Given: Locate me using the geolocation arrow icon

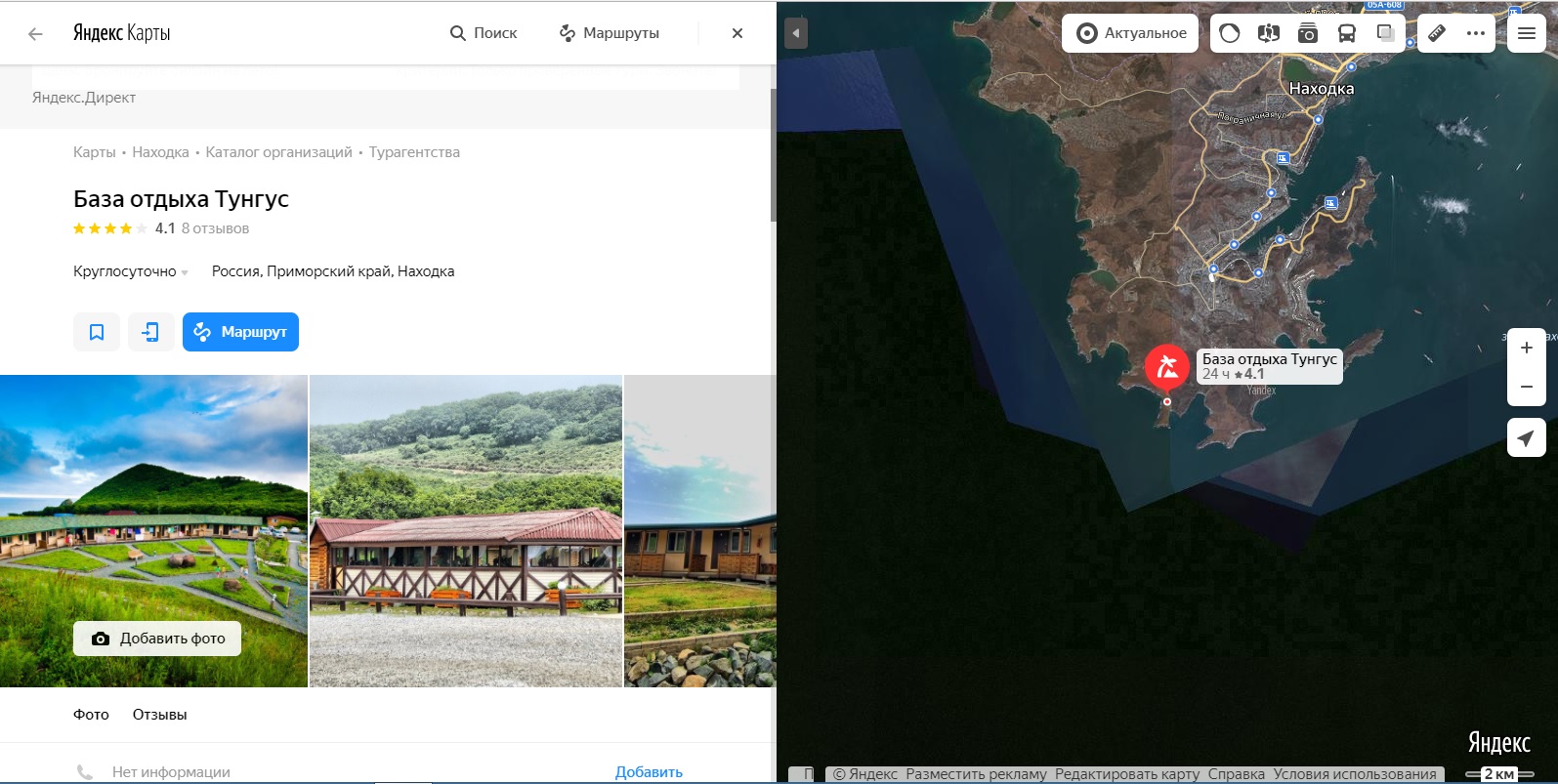Looking at the screenshot, I should coord(1527,437).
